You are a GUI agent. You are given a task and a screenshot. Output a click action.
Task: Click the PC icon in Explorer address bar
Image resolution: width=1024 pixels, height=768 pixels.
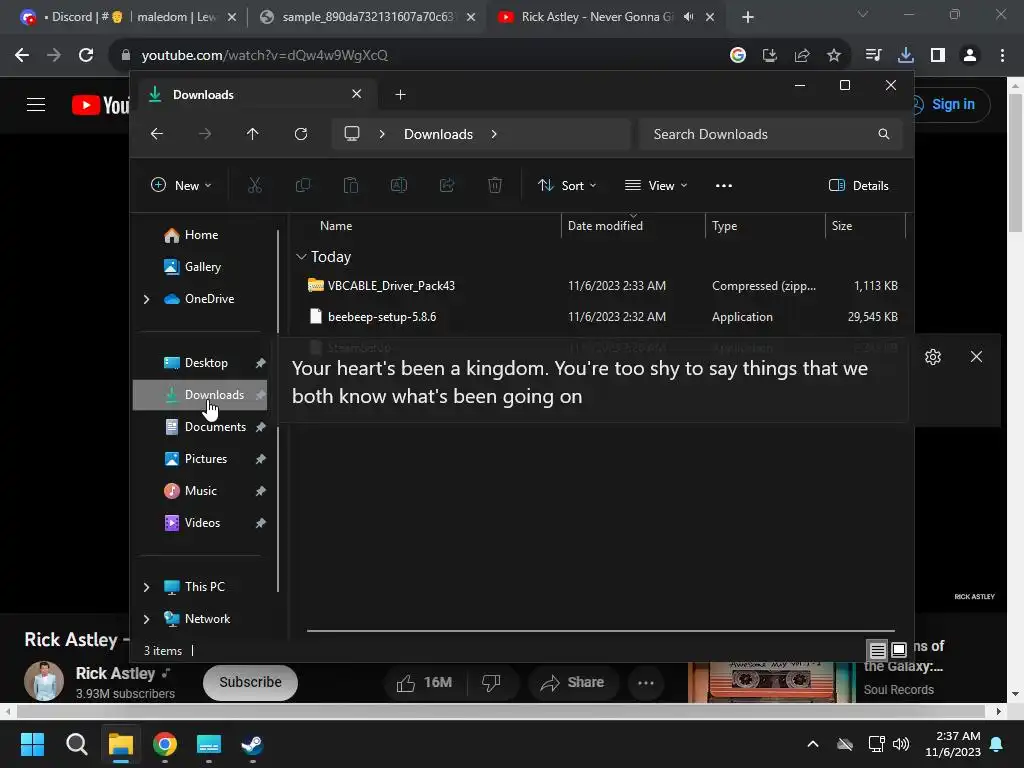352,134
